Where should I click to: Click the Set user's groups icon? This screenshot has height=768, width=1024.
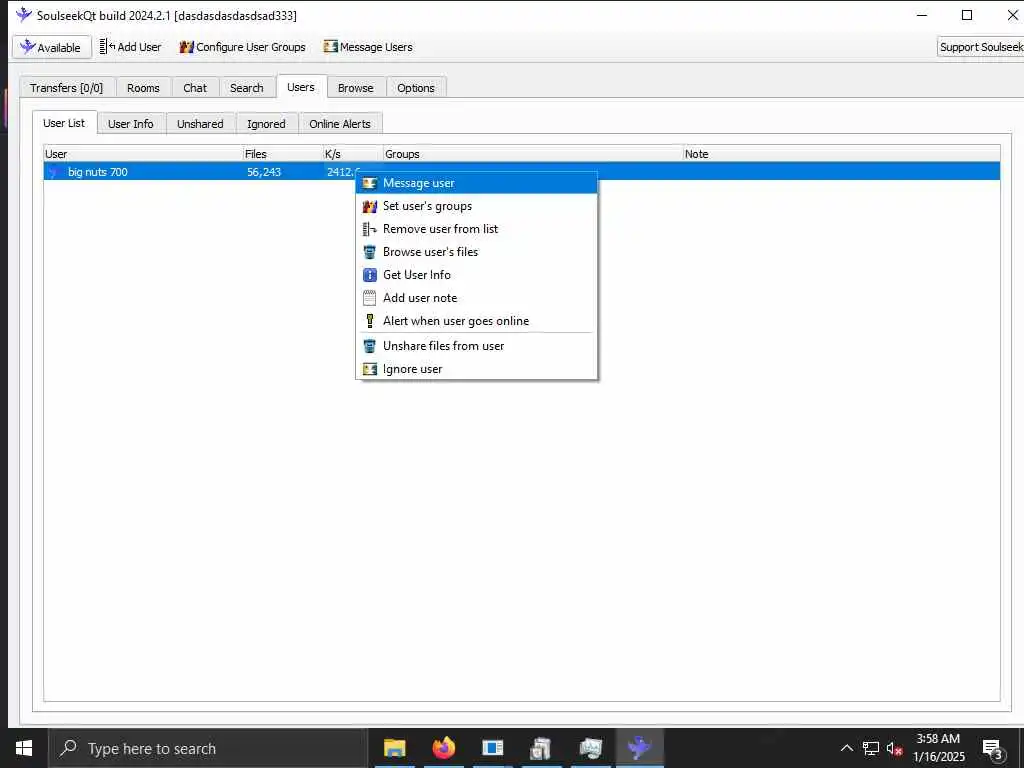coord(370,206)
